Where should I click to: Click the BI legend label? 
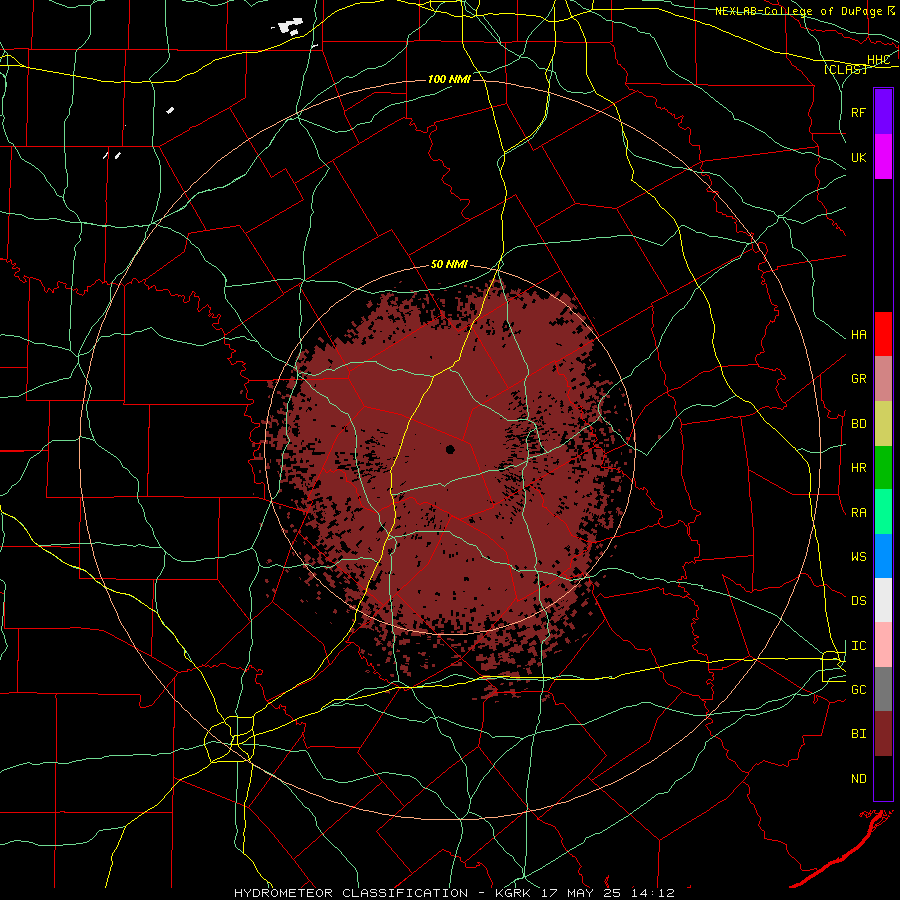(x=858, y=734)
